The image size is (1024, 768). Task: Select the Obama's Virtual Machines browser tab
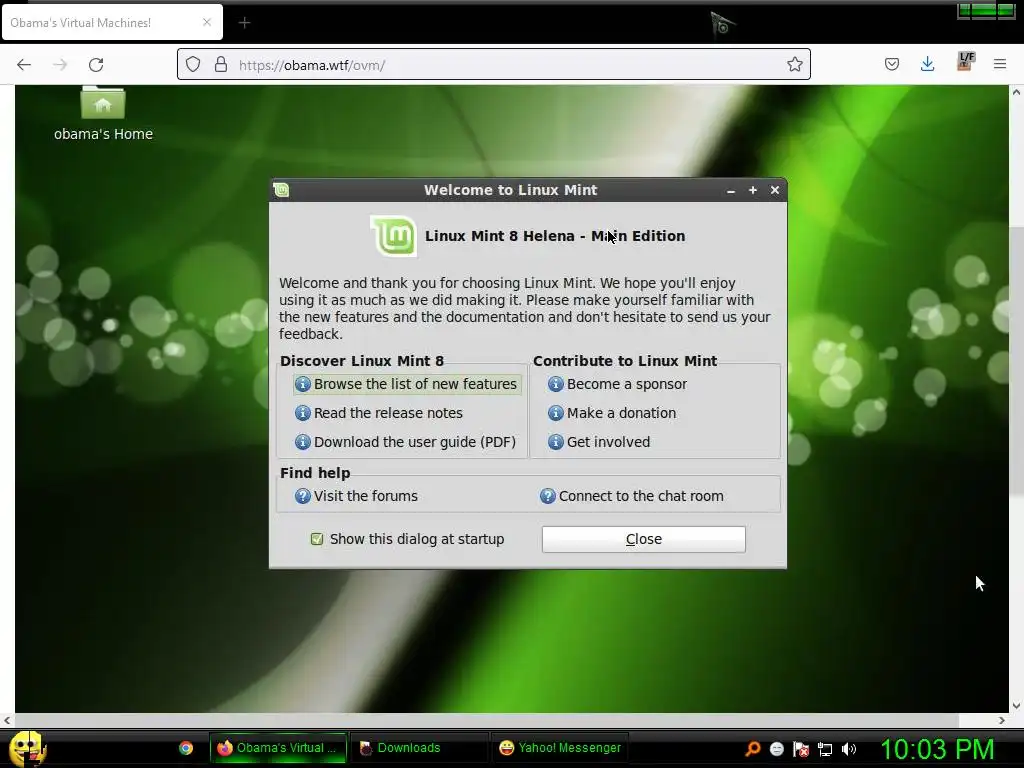(112, 23)
